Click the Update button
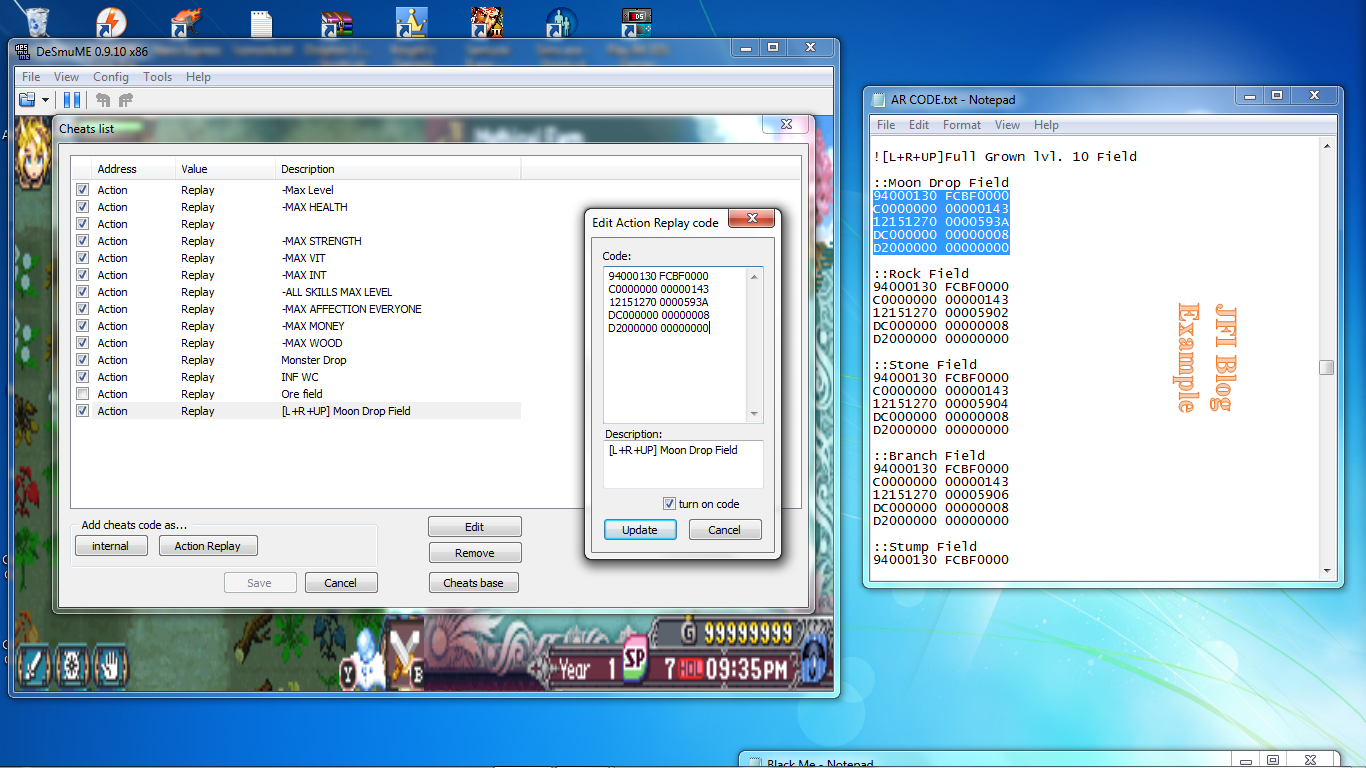The height and width of the screenshot is (768, 1366). coord(640,530)
